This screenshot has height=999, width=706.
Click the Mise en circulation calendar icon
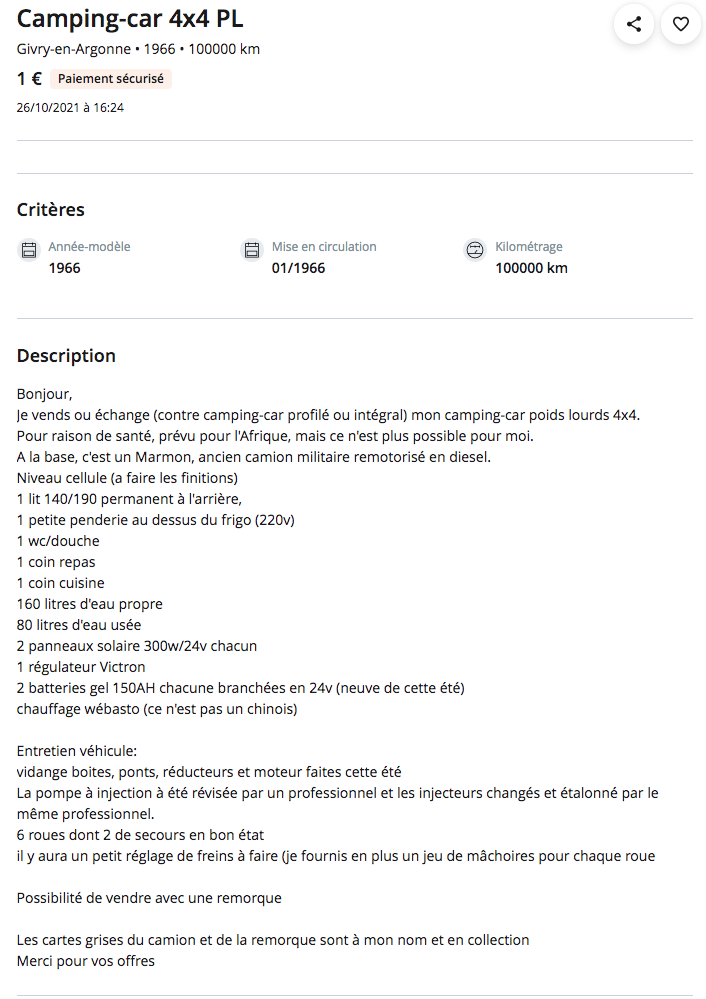click(252, 250)
